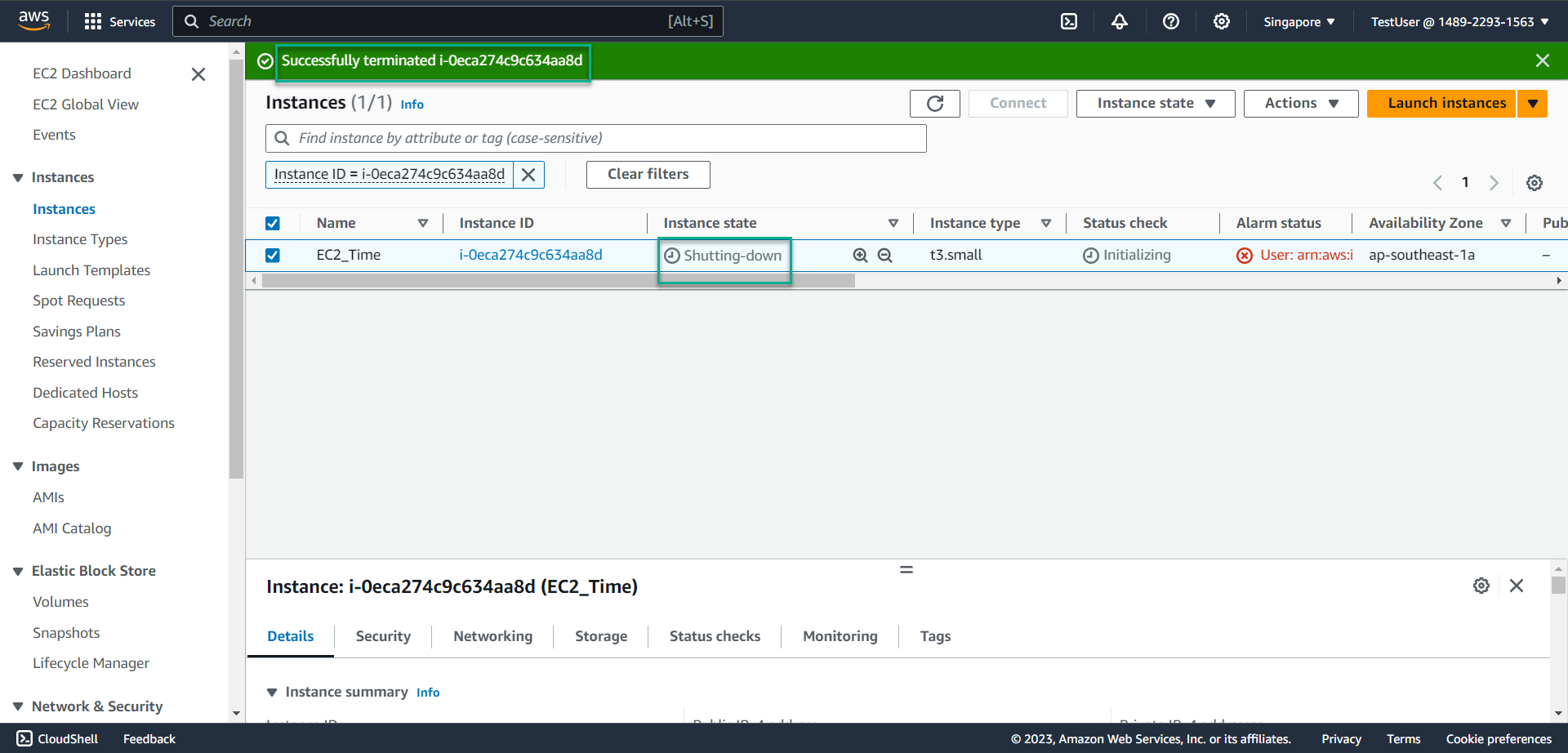Switch to the Monitoring tab
This screenshot has height=753, width=1568.
840,636
